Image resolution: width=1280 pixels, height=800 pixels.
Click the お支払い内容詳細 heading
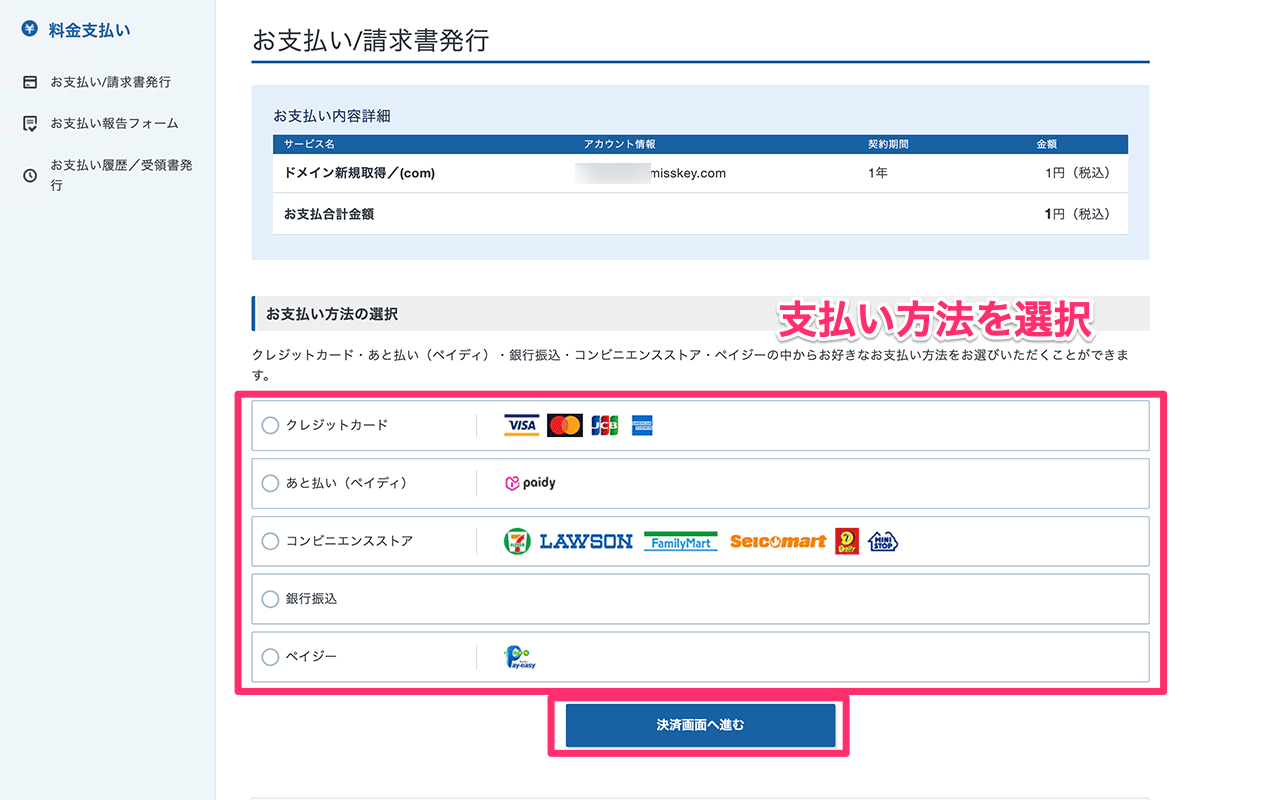332,116
